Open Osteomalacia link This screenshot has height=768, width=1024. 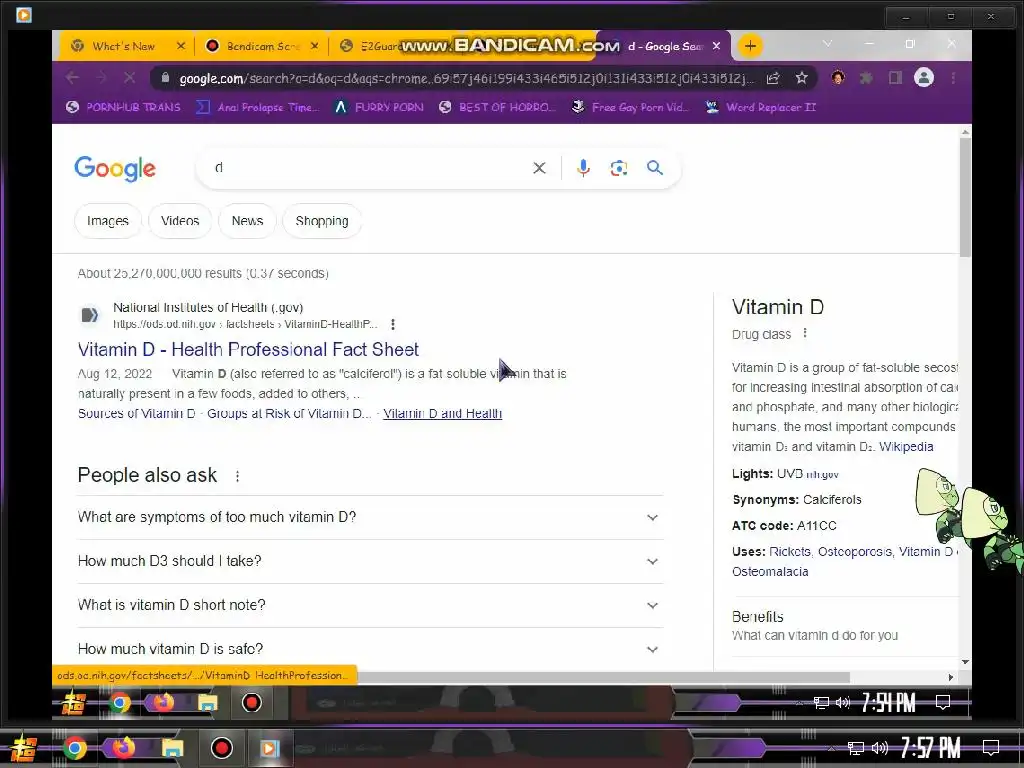pyautogui.click(x=770, y=571)
